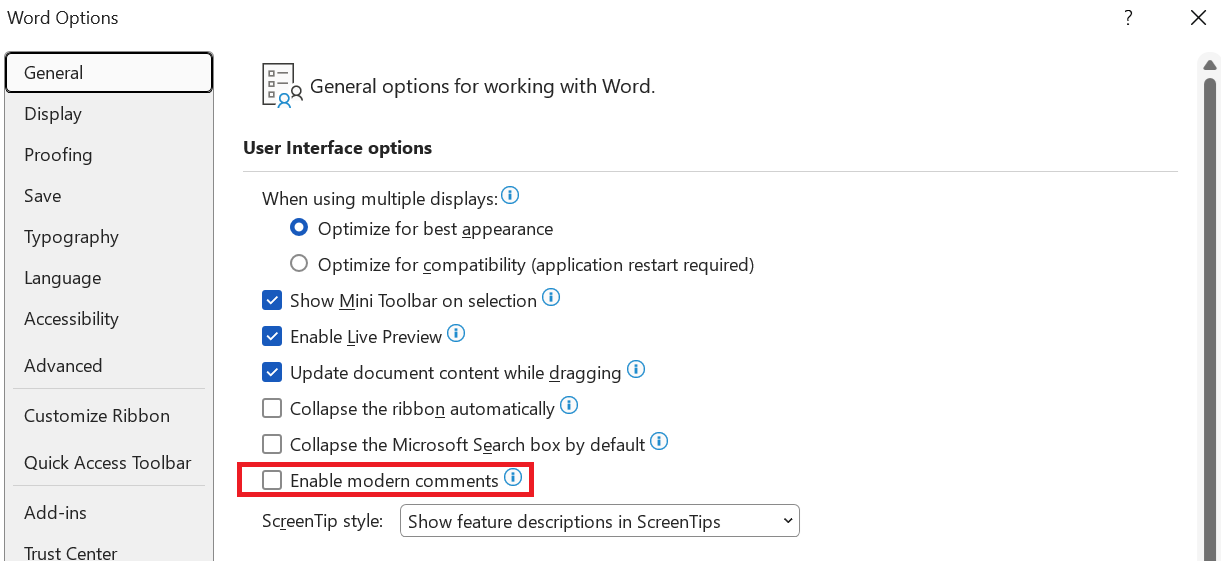Check Collapse the Microsoft Search box
The height and width of the screenshot is (561, 1221).
272,444
